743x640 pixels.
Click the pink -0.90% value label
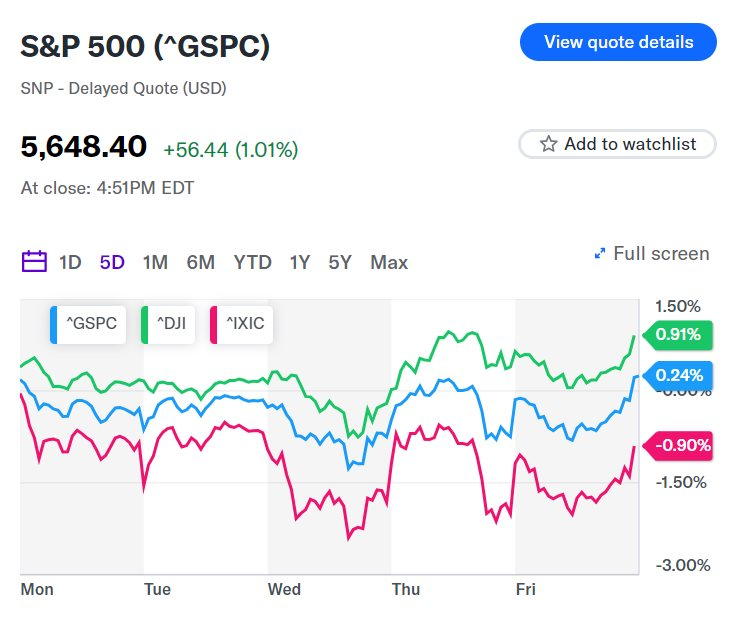[681, 445]
